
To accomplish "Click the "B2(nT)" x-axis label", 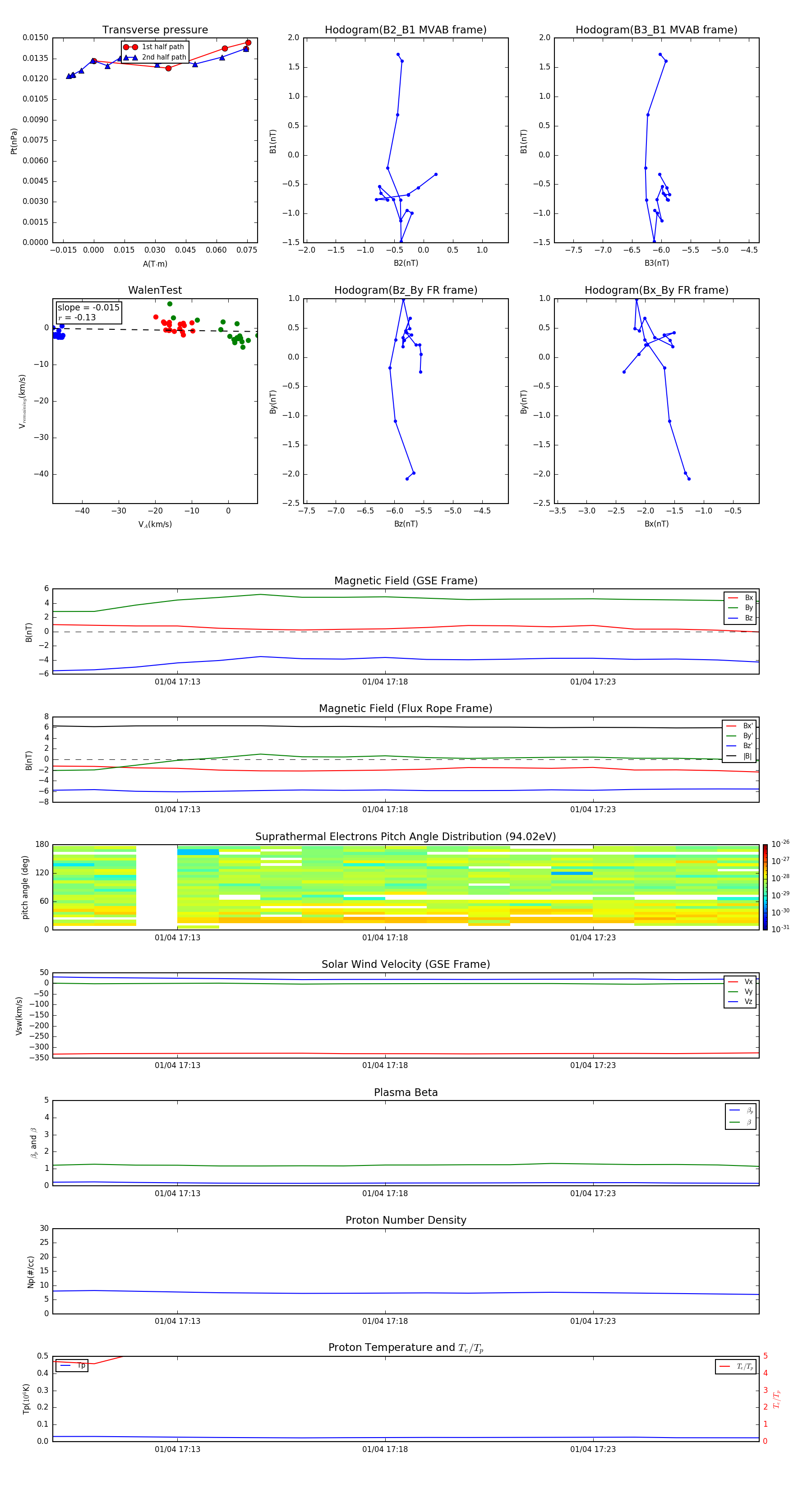I will click(406, 263).
